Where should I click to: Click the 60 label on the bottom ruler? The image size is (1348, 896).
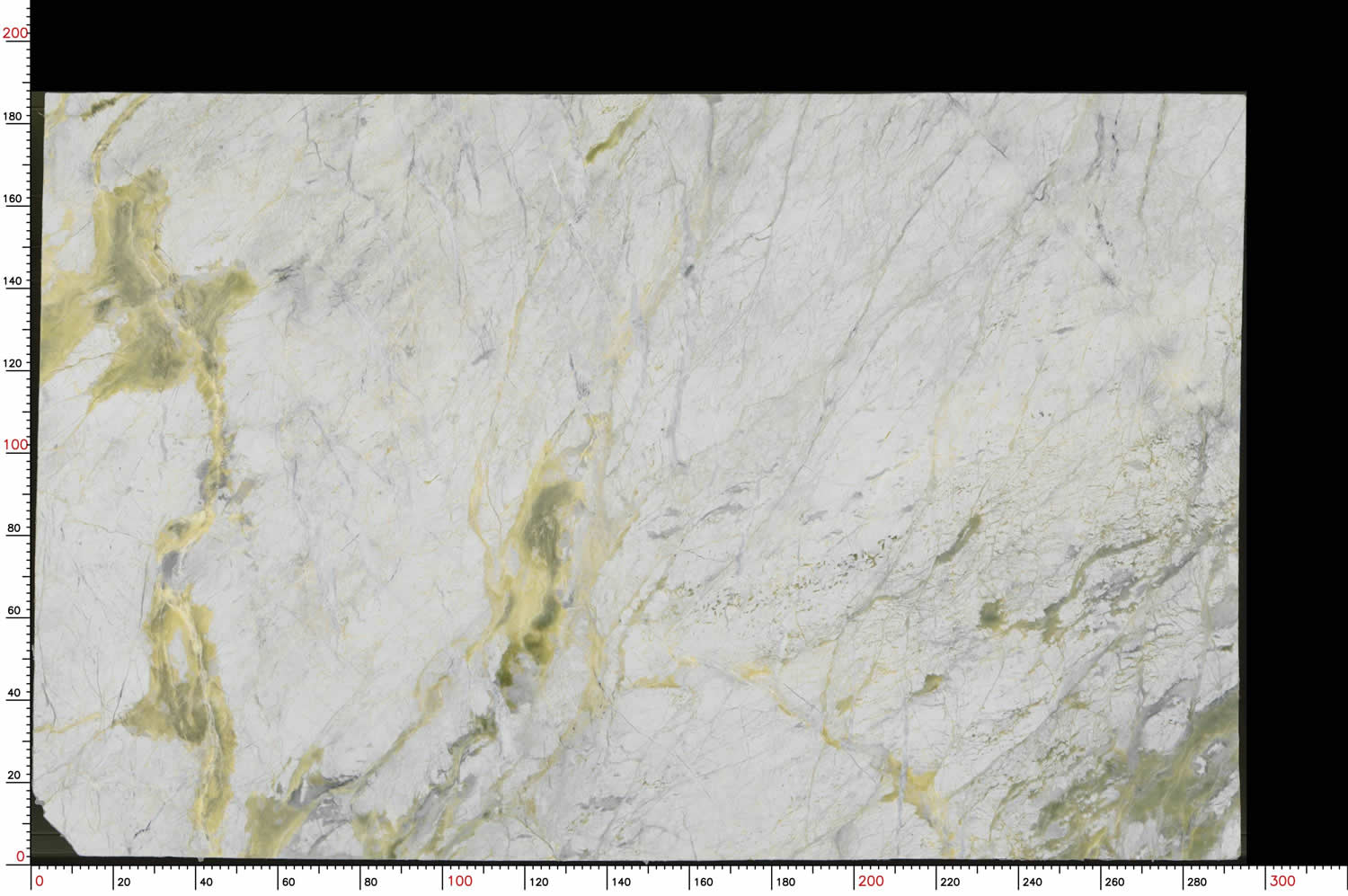coord(288,882)
